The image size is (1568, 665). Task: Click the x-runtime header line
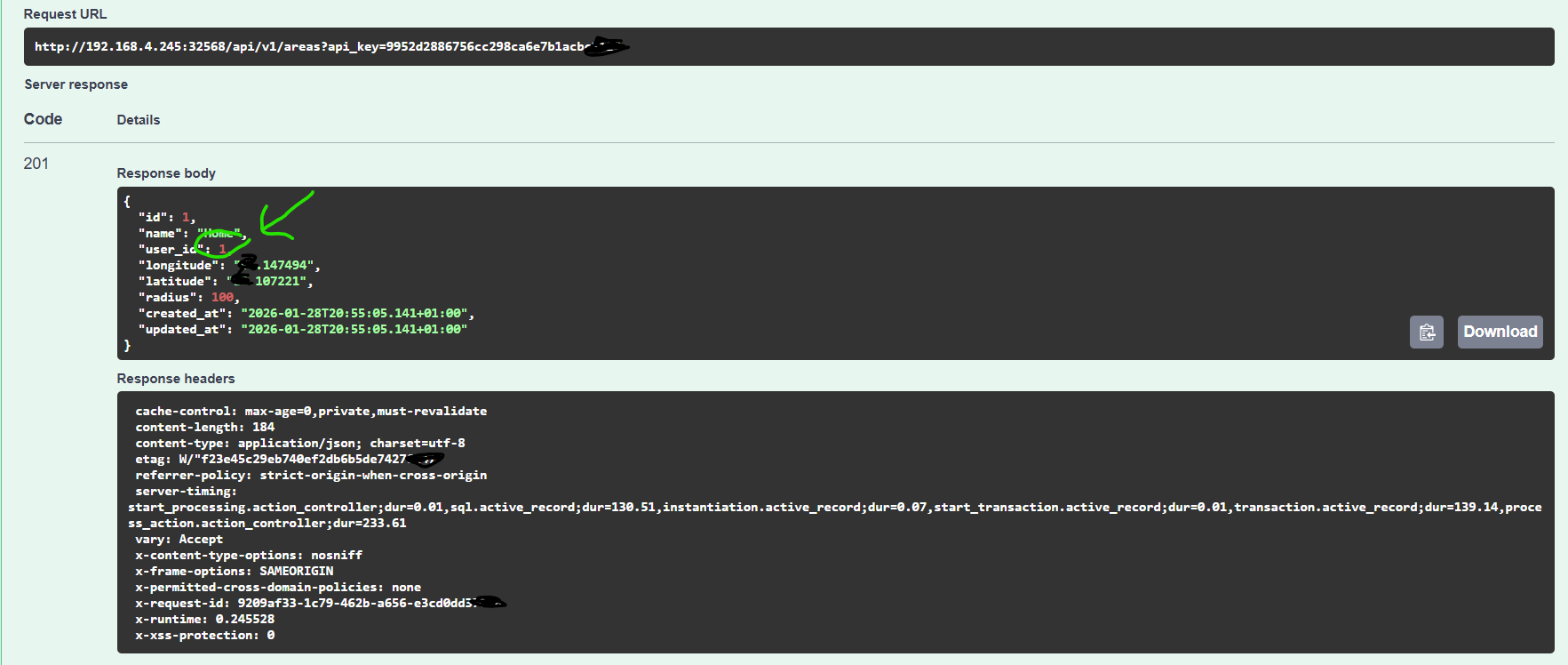pyautogui.click(x=204, y=620)
